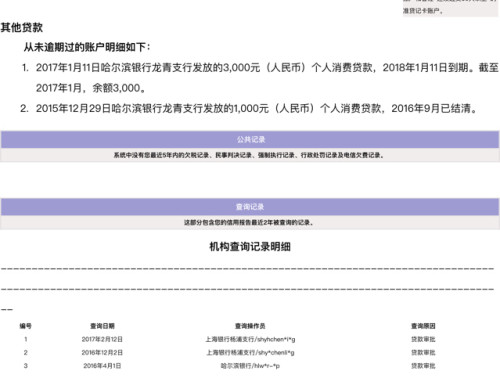The height and width of the screenshot is (378, 500).
Task: Click operator '上海银行杨浦支行/shyhchen*i*g'
Action: tap(250, 339)
